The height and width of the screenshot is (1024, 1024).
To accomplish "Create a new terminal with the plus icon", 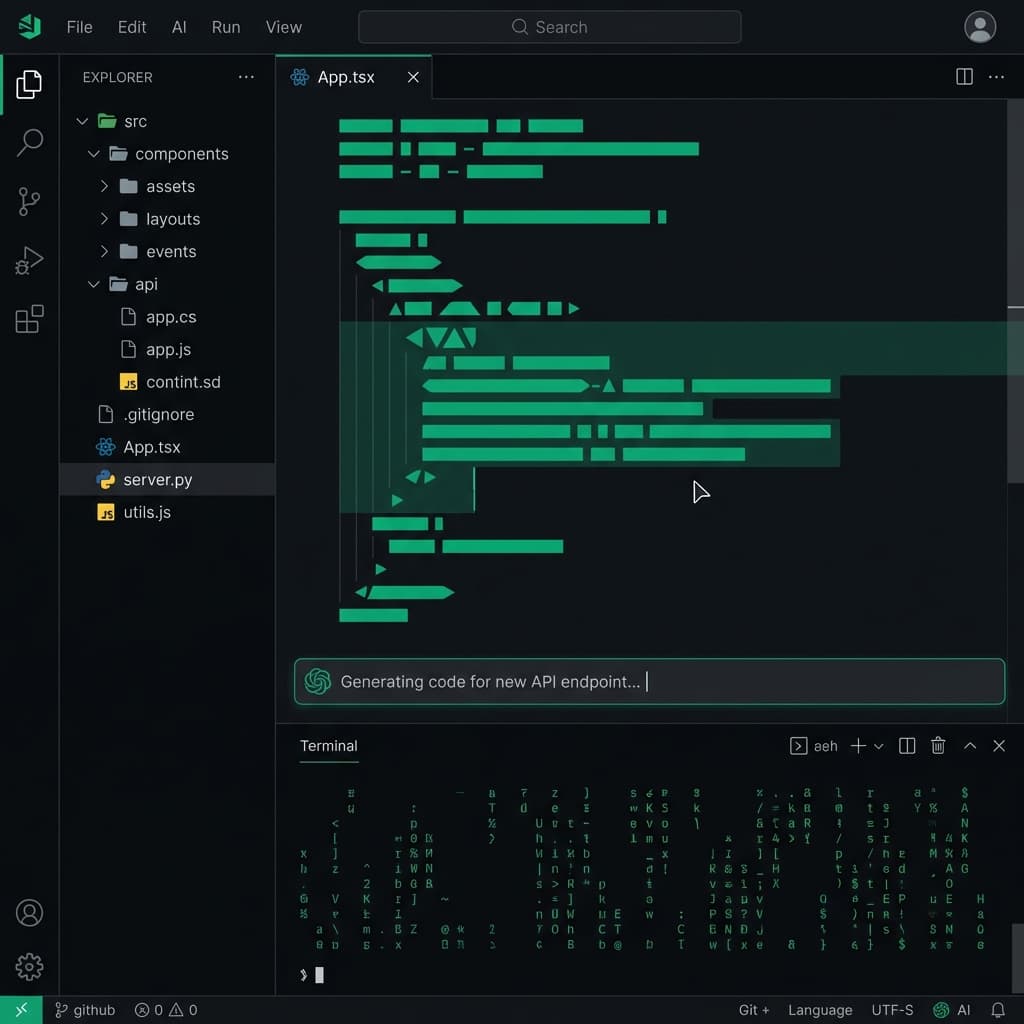I will tap(858, 746).
